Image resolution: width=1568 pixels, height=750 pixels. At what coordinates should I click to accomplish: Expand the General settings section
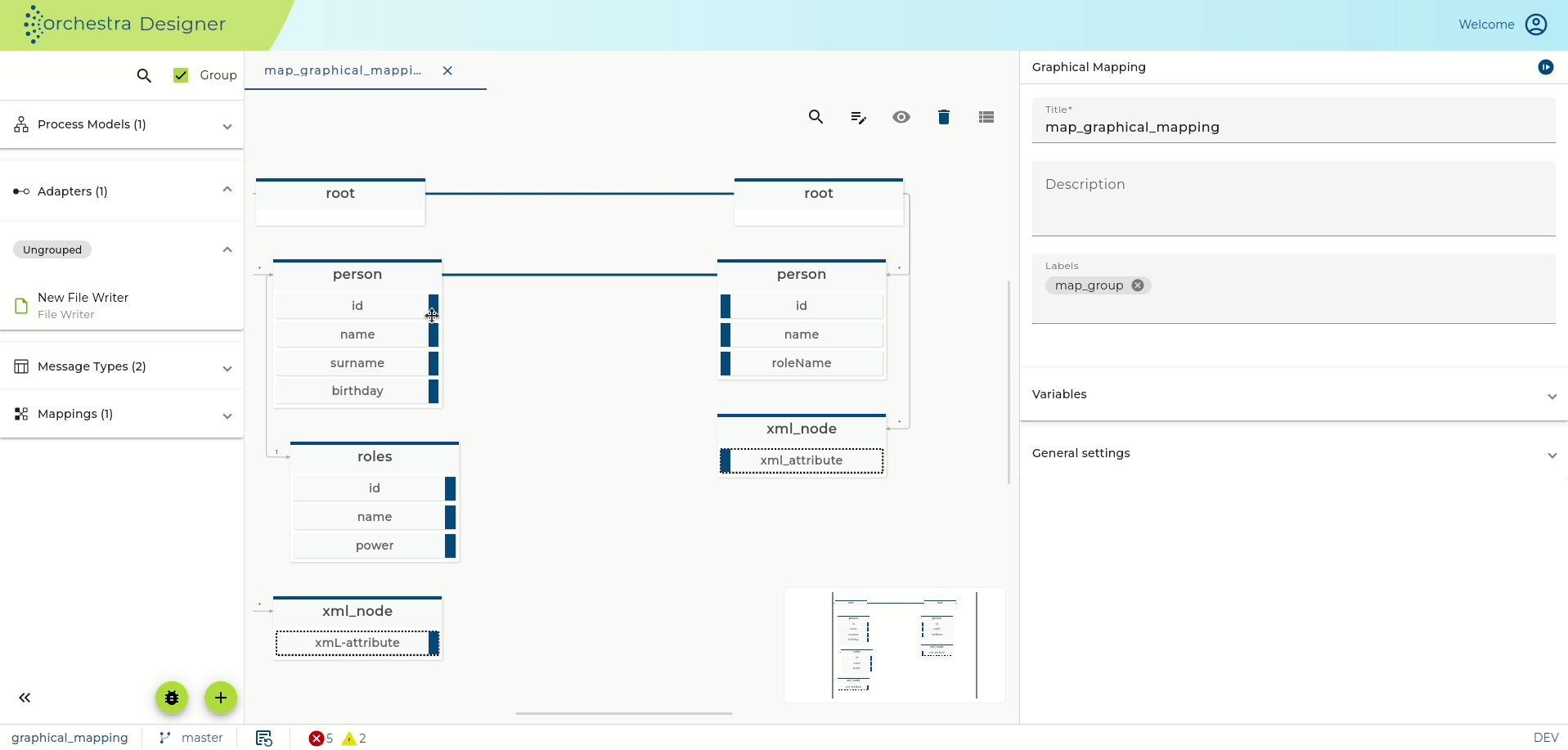tap(1293, 453)
